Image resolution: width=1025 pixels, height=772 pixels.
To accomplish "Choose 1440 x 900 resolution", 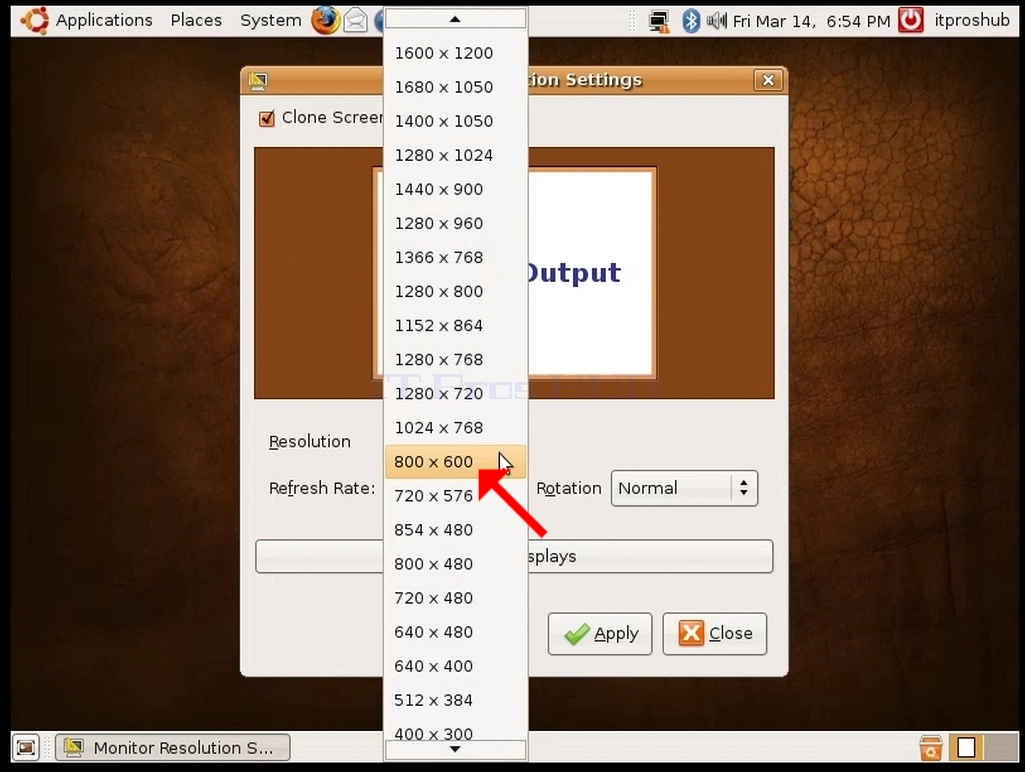I will 455,189.
